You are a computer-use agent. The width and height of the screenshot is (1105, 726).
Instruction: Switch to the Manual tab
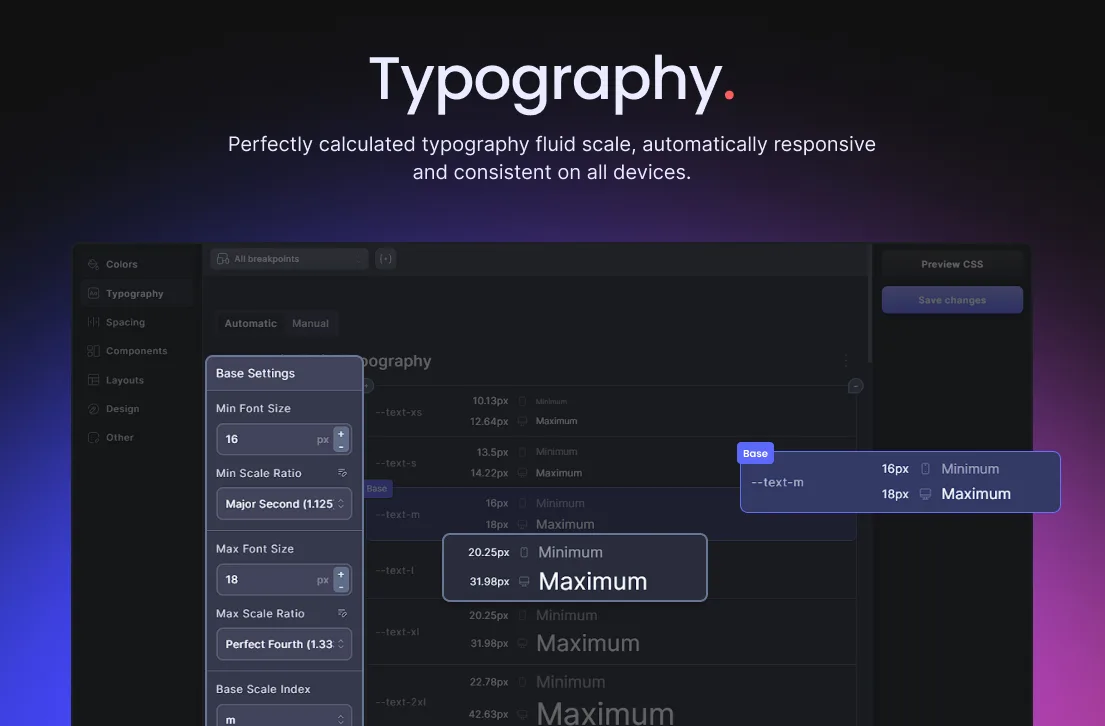310,324
